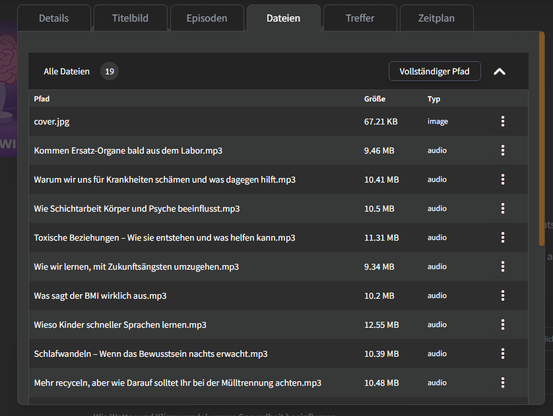This screenshot has width=553, height=416.
Task: Open three-dot menu for Wieso Kinder file
Action: [503, 325]
